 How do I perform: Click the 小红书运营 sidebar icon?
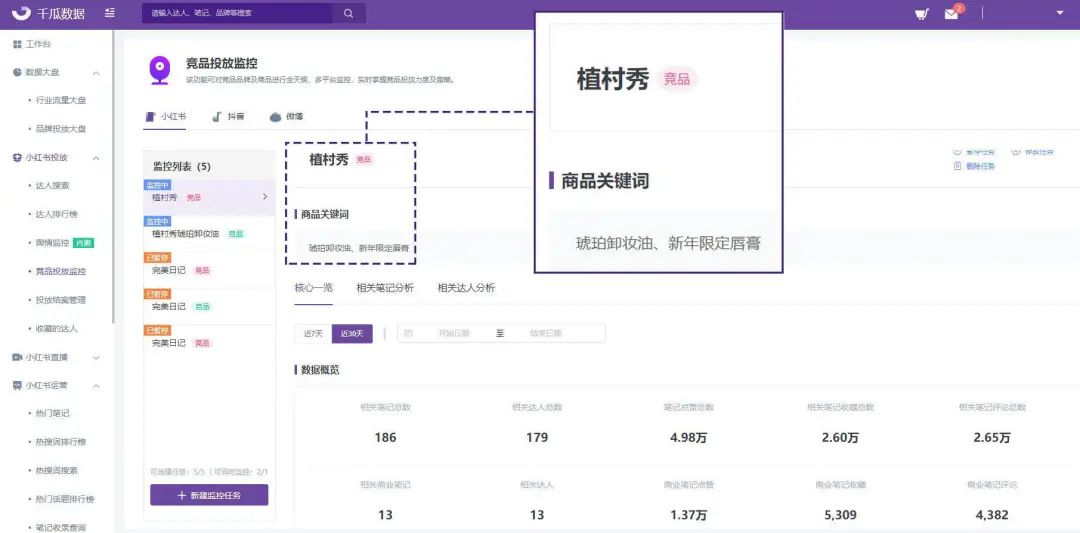pyautogui.click(x=17, y=386)
